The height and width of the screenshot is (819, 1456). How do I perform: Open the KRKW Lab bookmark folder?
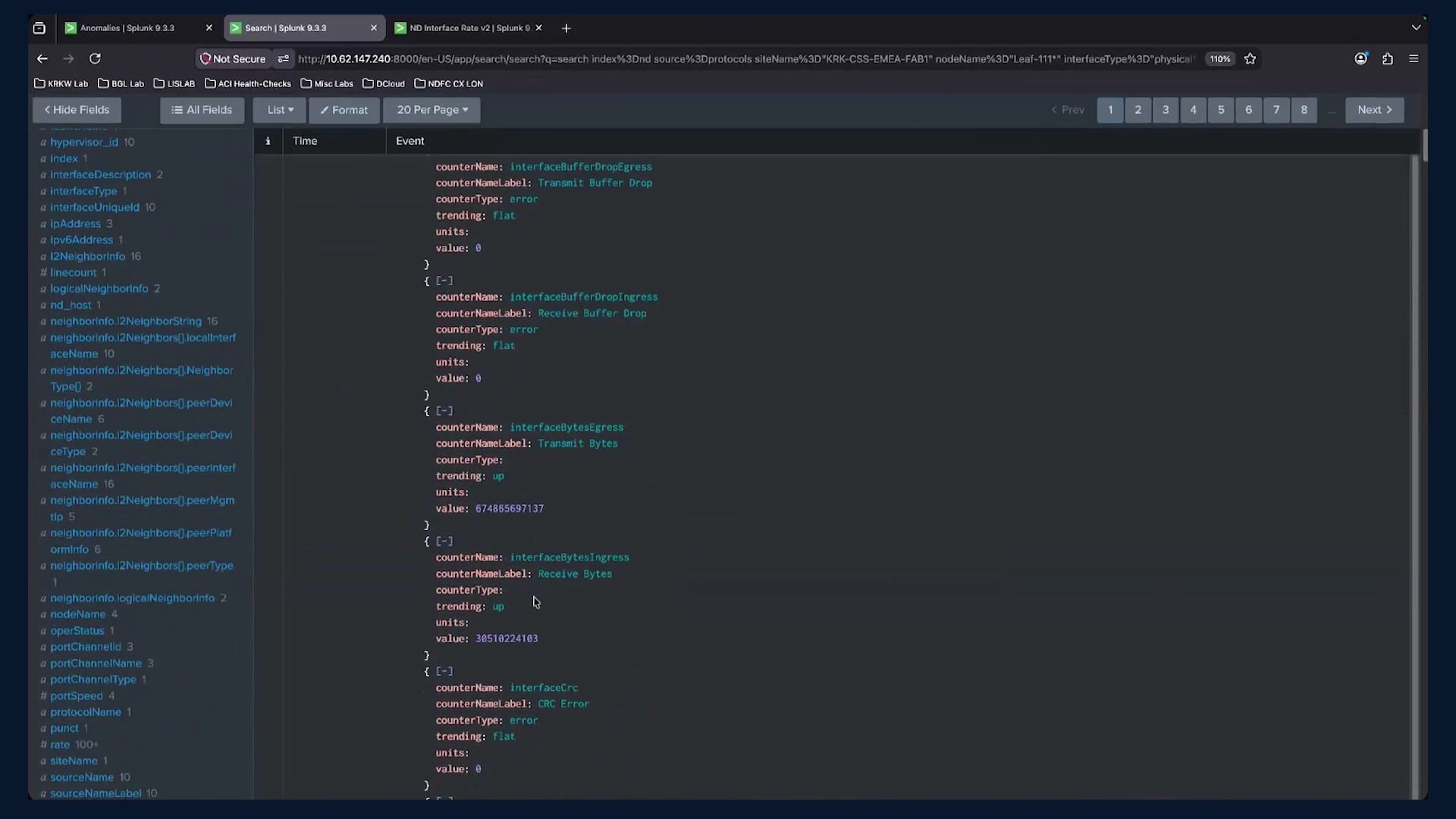61,83
